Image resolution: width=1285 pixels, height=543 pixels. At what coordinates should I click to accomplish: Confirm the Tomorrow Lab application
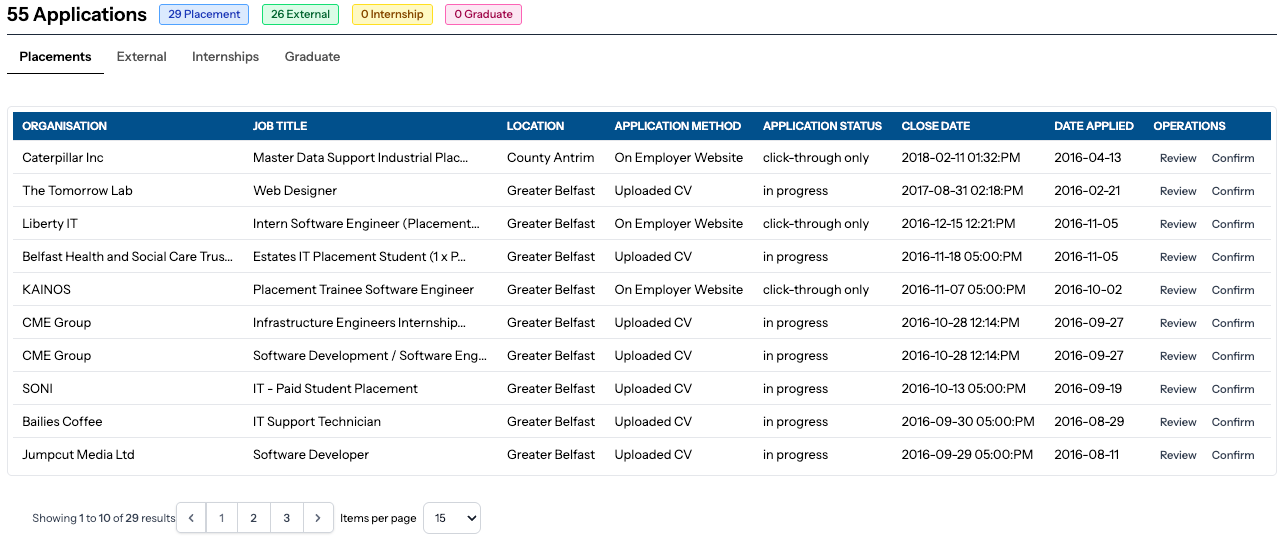click(1233, 191)
